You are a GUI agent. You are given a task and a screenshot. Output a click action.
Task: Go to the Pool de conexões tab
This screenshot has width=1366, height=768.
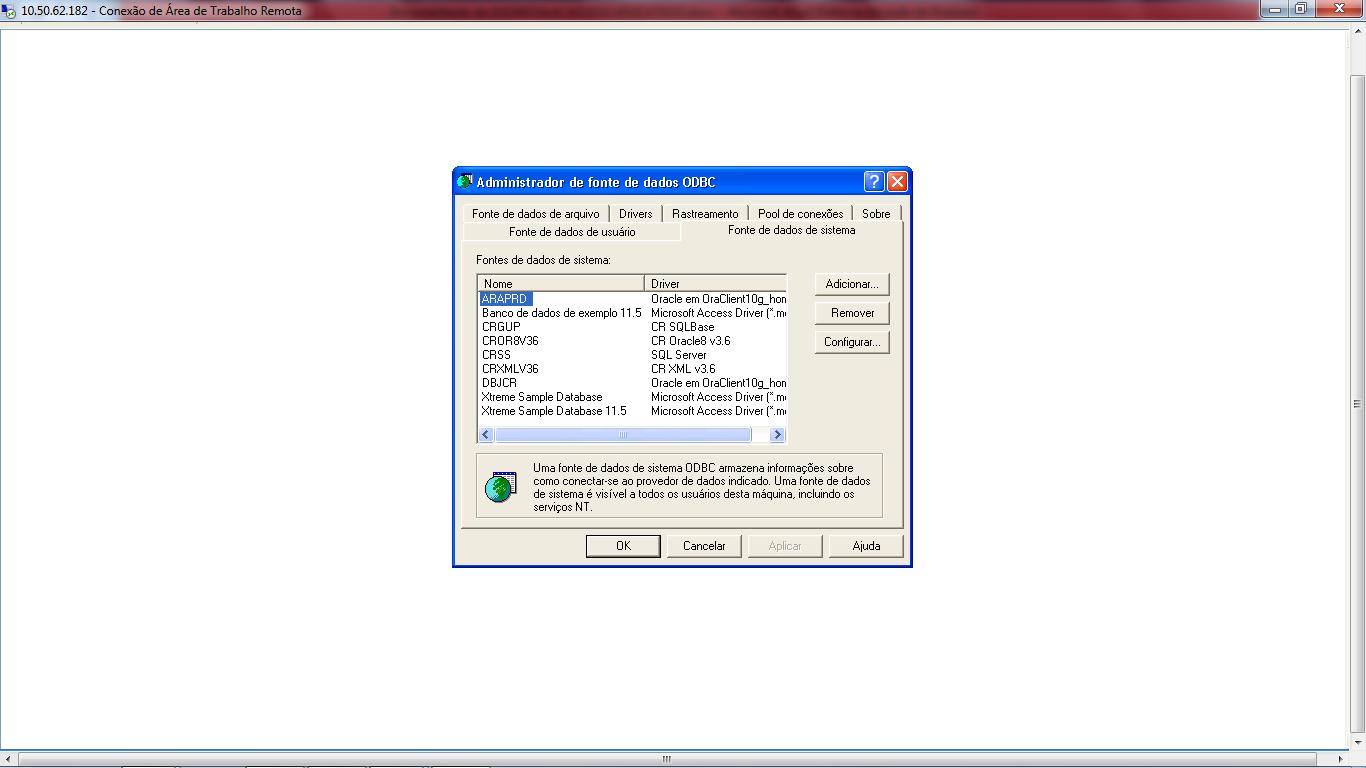pyautogui.click(x=800, y=213)
